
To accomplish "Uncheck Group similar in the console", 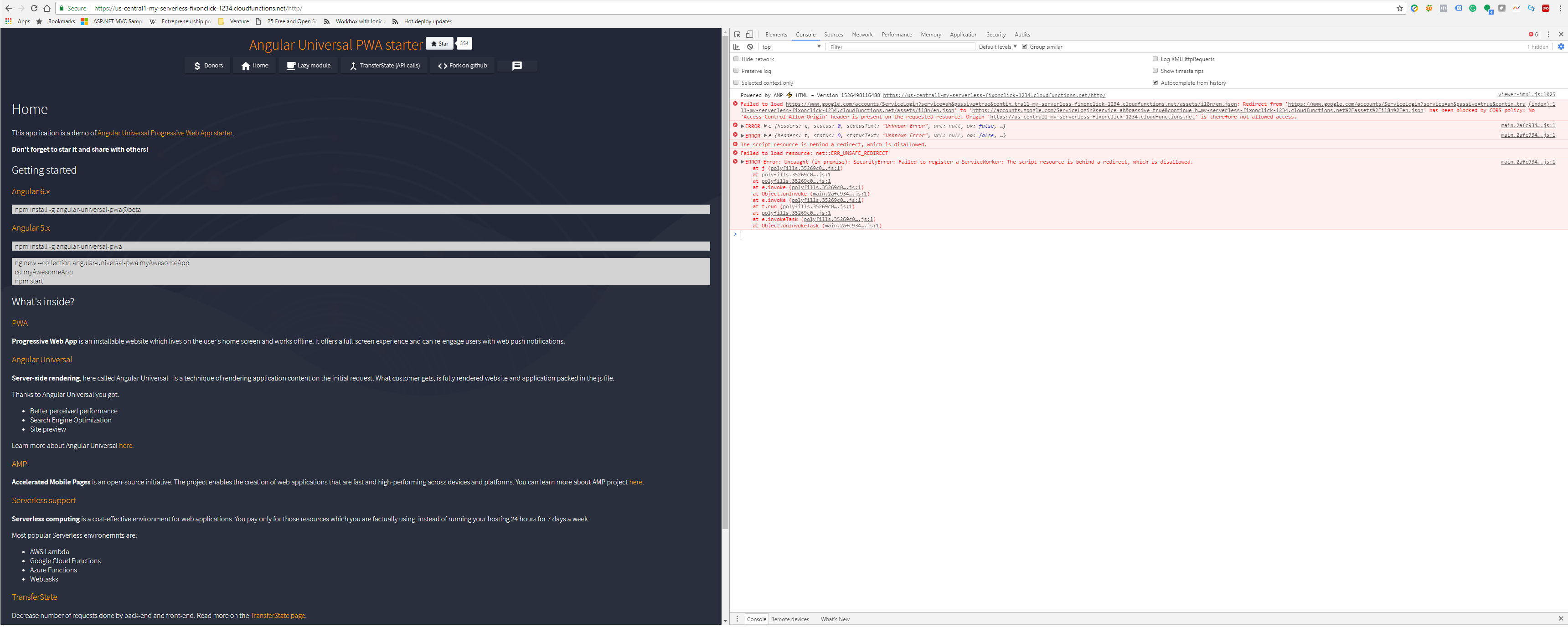I will 1026,46.
